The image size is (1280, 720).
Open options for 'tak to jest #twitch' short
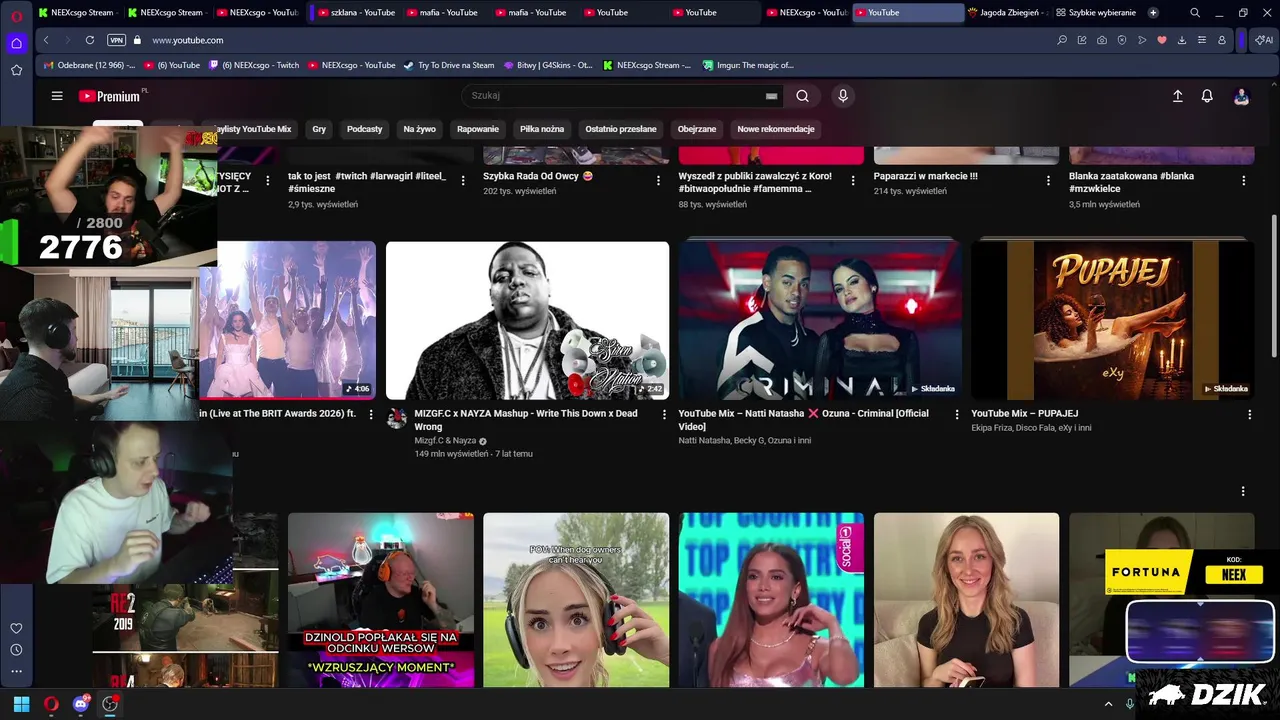point(463,181)
